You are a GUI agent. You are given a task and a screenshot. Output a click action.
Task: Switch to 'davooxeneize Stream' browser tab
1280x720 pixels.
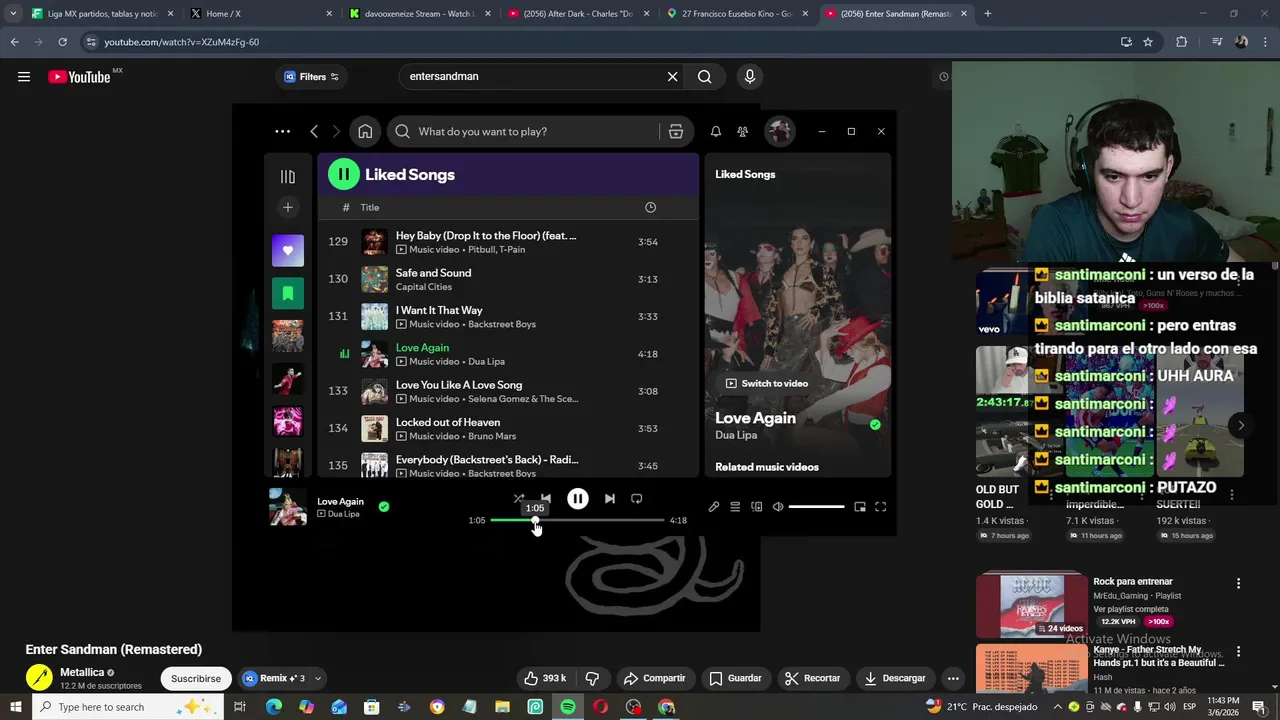(x=418, y=14)
